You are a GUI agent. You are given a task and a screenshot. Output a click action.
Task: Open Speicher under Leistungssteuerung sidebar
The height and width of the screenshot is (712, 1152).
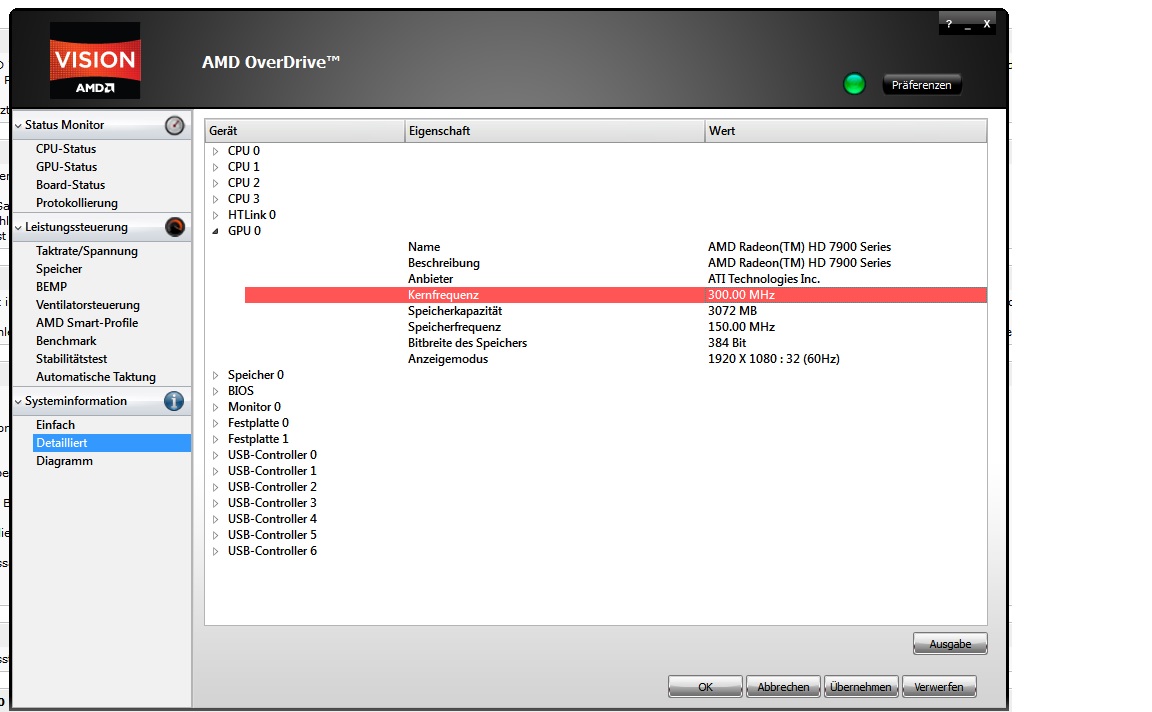59,269
